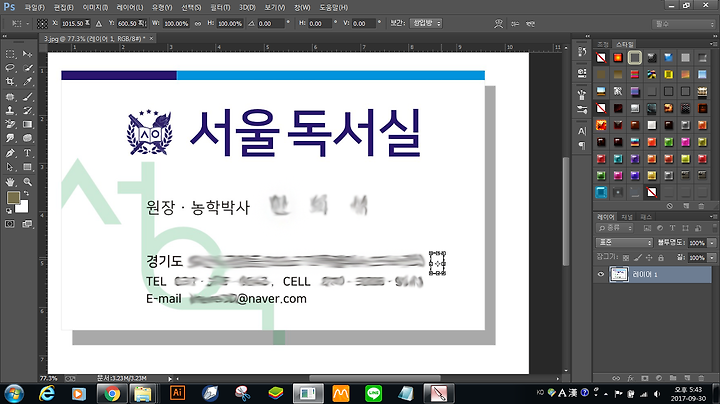The width and height of the screenshot is (720, 404).
Task: Open the layer filter 종류 dropdown
Action: (x=615, y=228)
